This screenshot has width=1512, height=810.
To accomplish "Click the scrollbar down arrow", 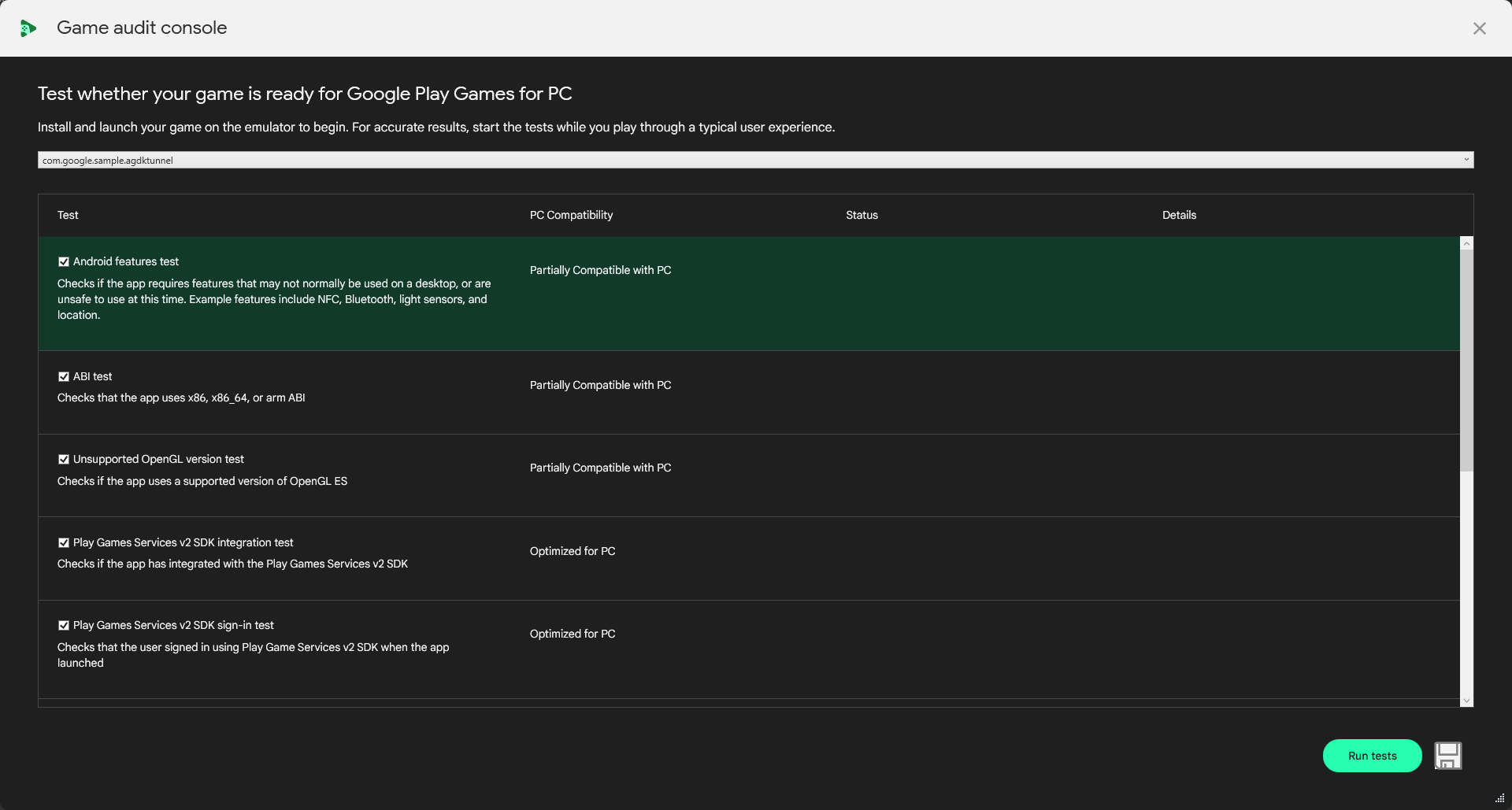I will [x=1466, y=700].
